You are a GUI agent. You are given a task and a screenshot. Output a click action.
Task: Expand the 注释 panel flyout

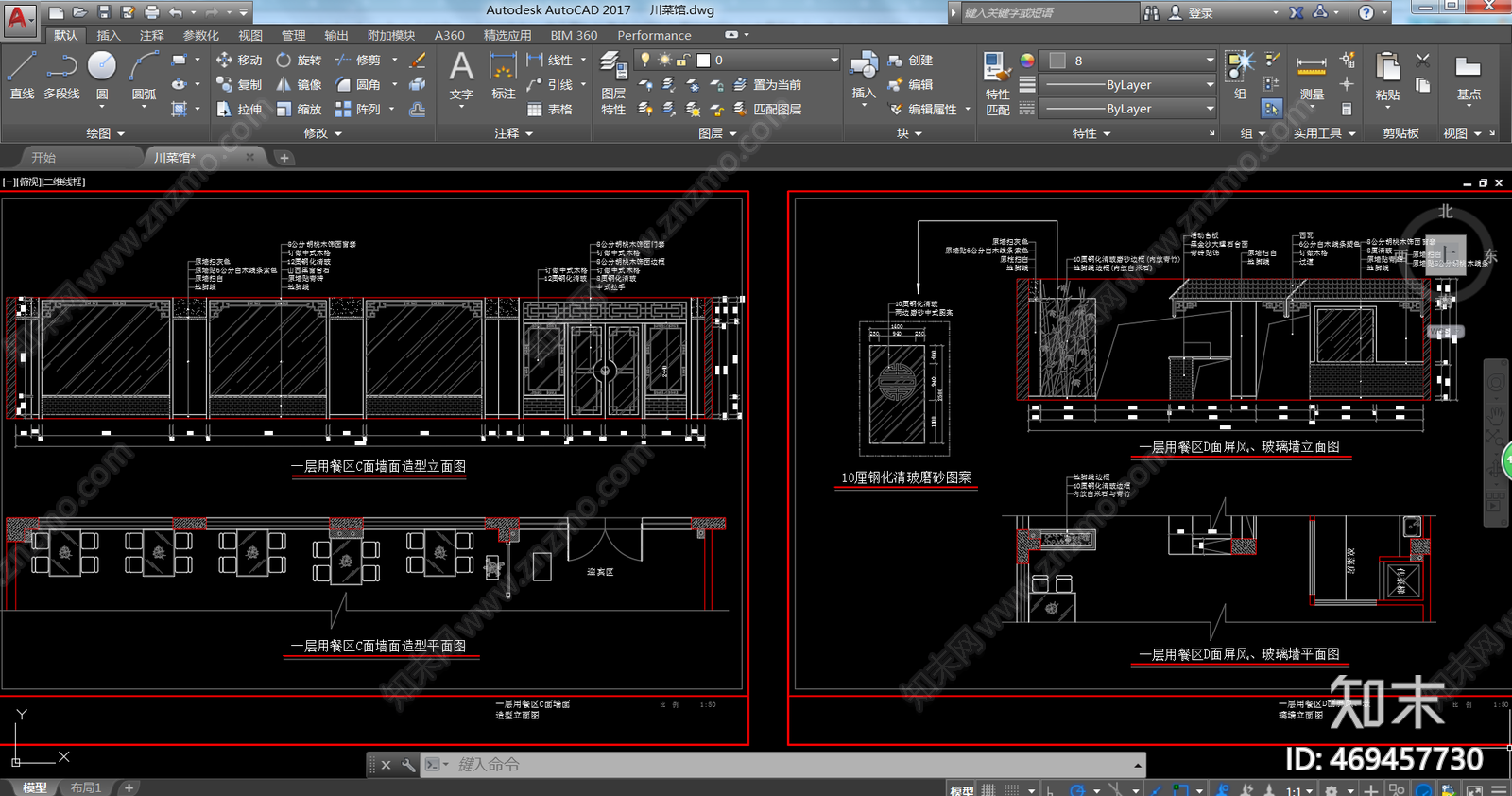(x=513, y=133)
